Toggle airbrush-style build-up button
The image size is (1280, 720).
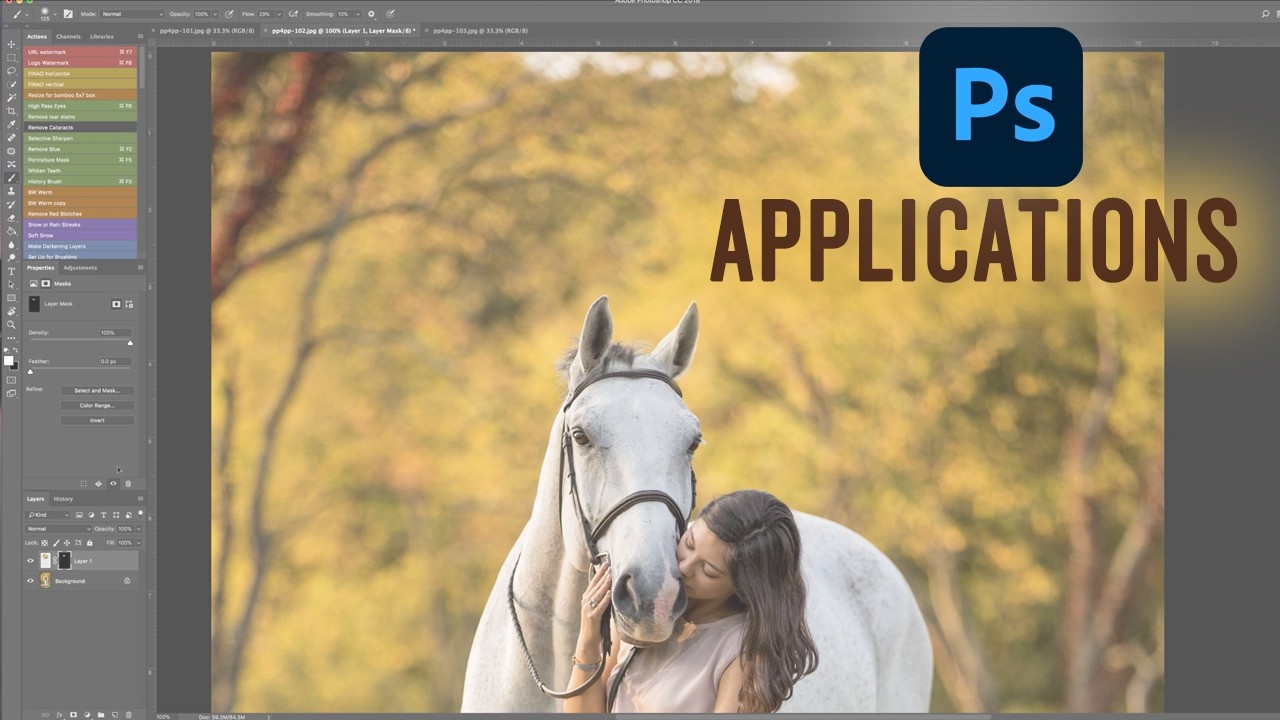pyautogui.click(x=293, y=14)
